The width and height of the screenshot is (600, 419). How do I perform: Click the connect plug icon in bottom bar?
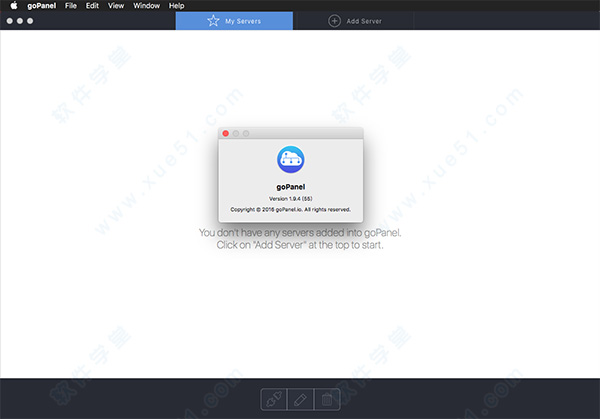click(274, 399)
